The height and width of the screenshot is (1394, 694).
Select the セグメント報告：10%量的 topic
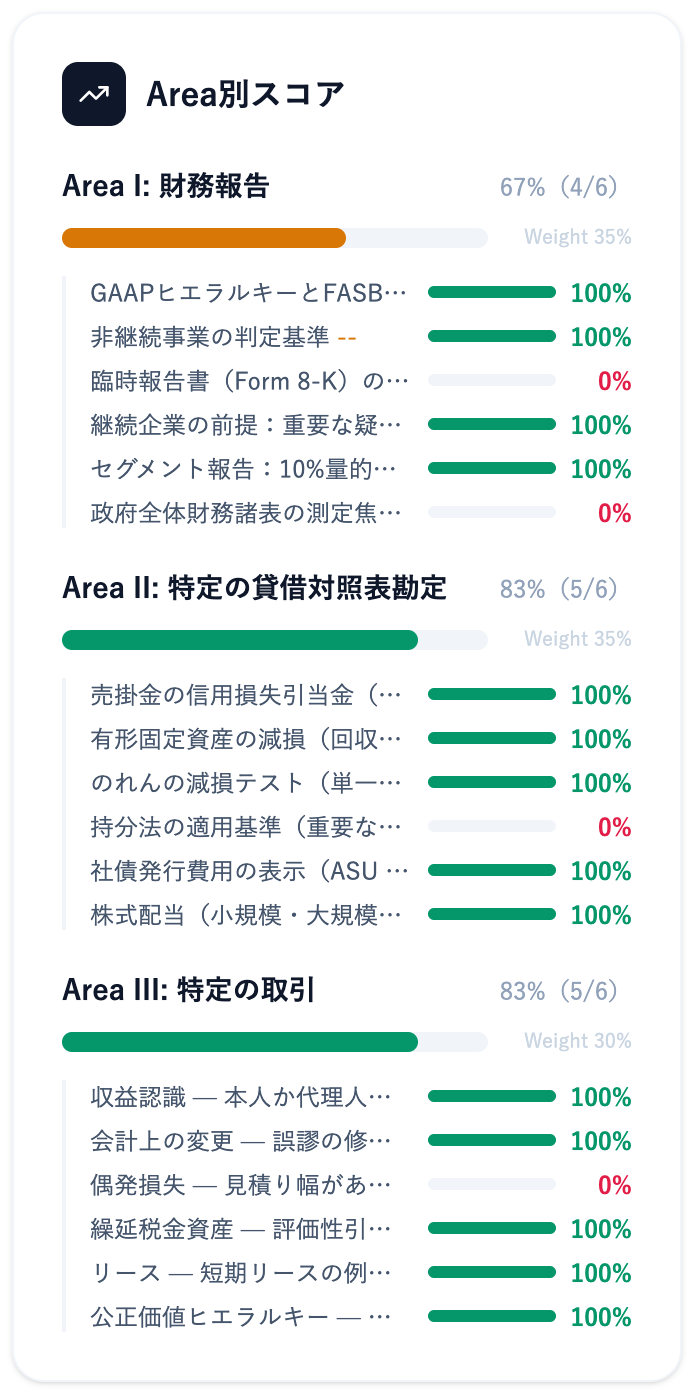click(249, 469)
